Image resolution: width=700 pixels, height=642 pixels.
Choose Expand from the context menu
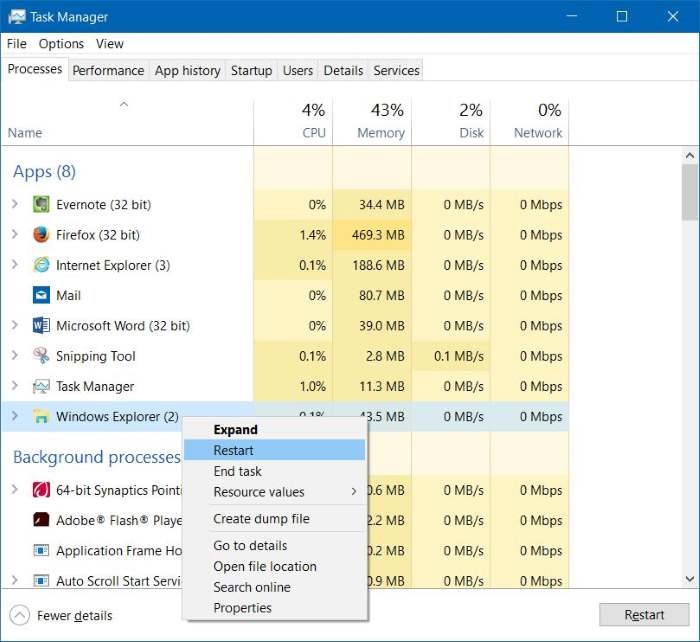point(275,429)
